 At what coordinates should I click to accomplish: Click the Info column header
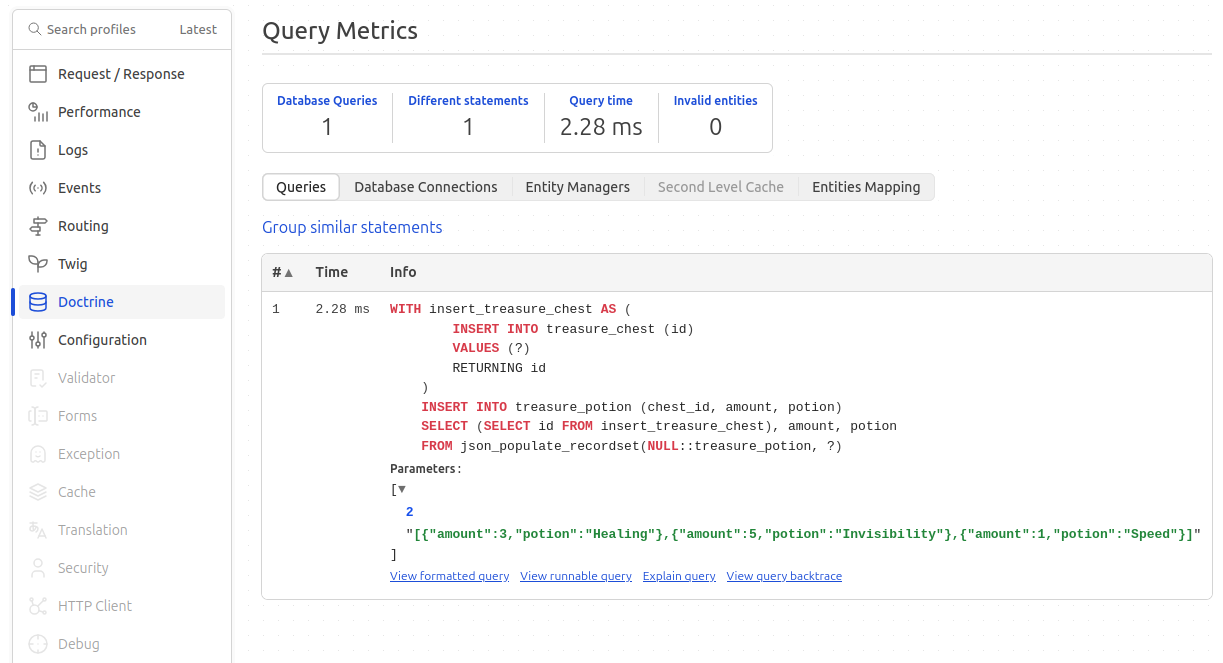[x=403, y=272]
